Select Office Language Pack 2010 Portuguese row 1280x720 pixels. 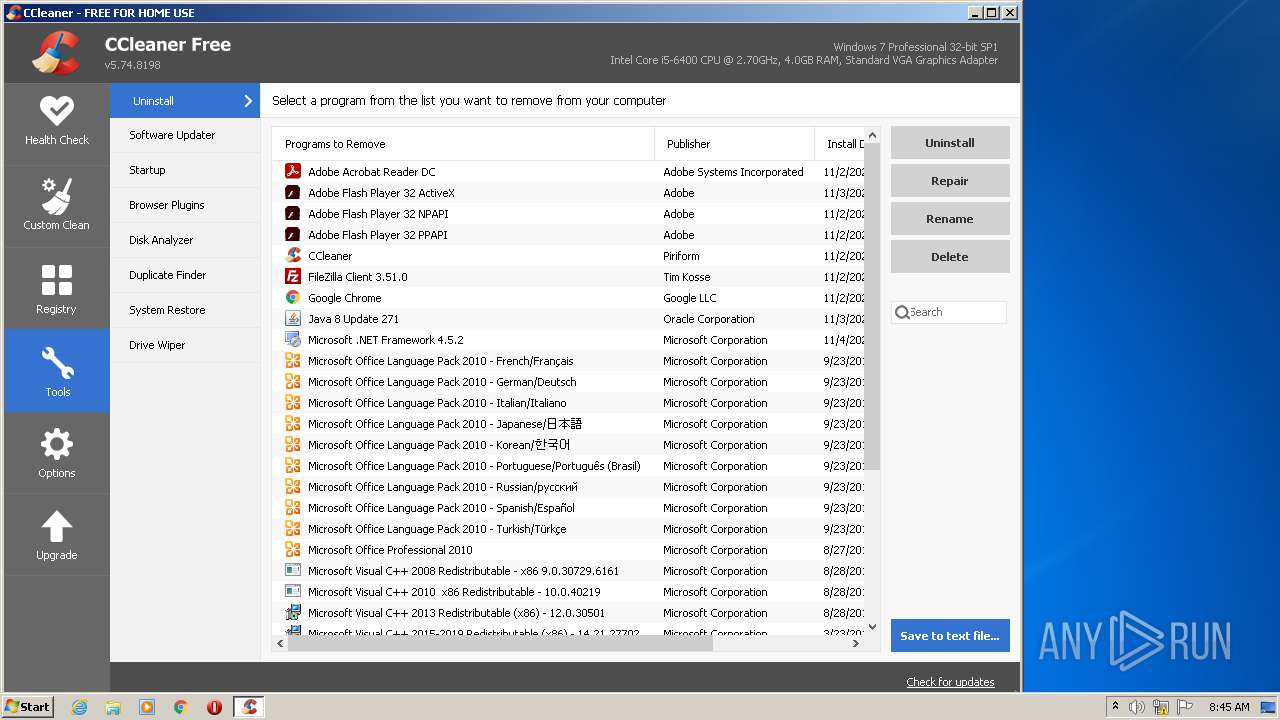tap(568, 466)
